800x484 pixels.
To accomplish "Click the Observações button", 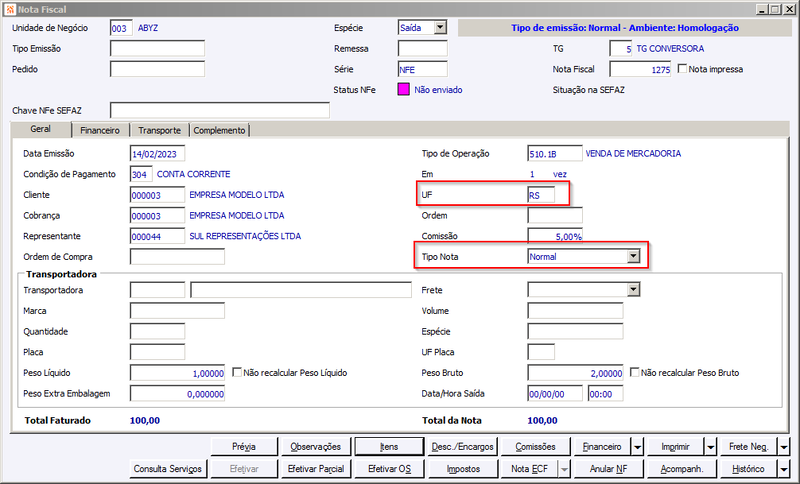I will pyautogui.click(x=316, y=447).
